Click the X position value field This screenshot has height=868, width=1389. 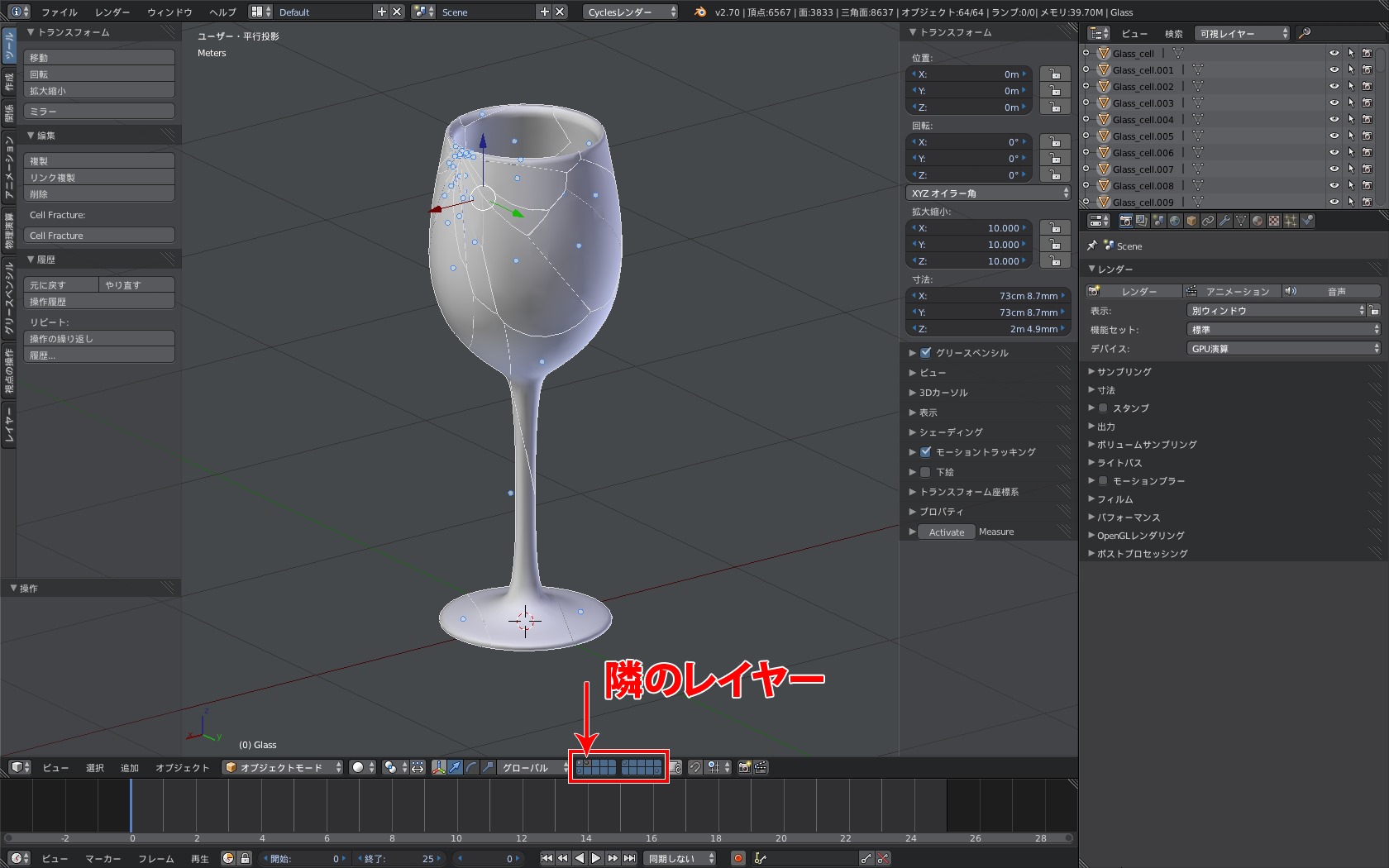967,74
